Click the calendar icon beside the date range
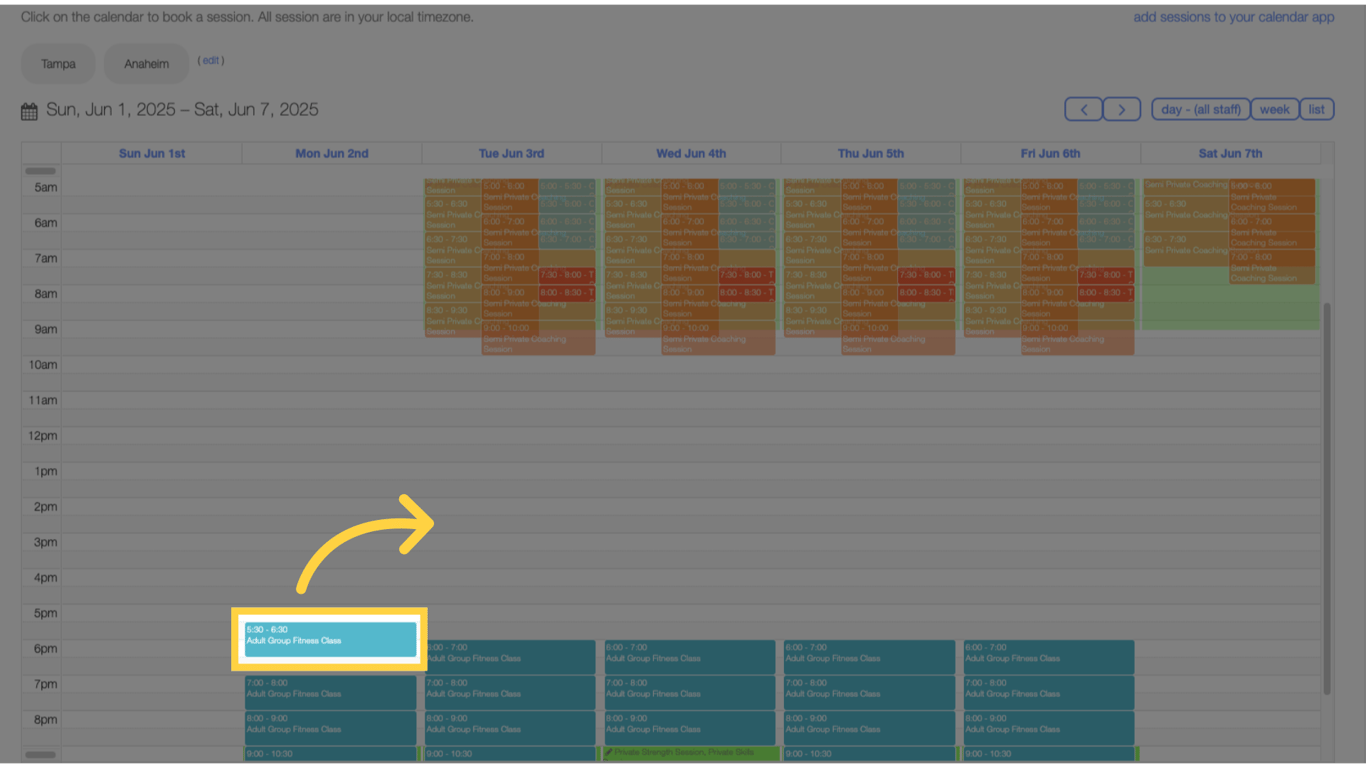Screen dimensions: 1366x768 pyautogui.click(x=29, y=110)
